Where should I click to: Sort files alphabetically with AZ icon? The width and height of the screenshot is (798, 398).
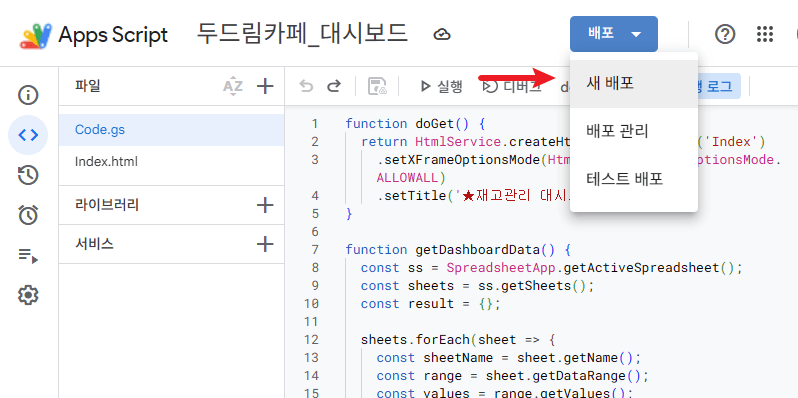click(233, 87)
